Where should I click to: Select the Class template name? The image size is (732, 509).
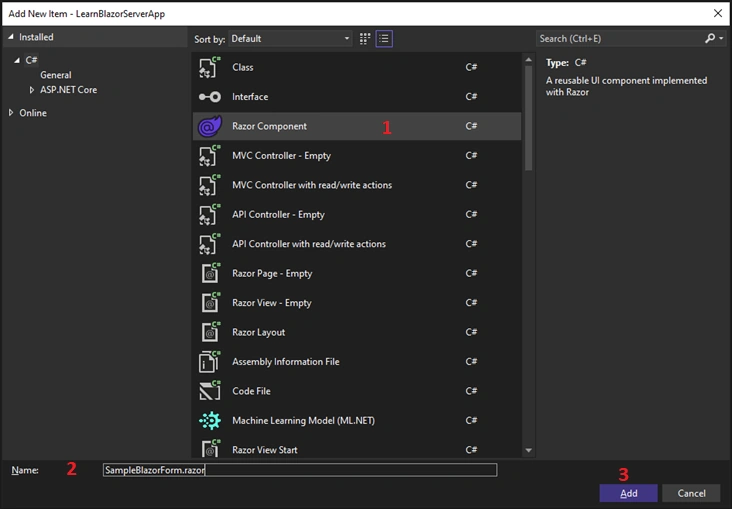click(243, 67)
